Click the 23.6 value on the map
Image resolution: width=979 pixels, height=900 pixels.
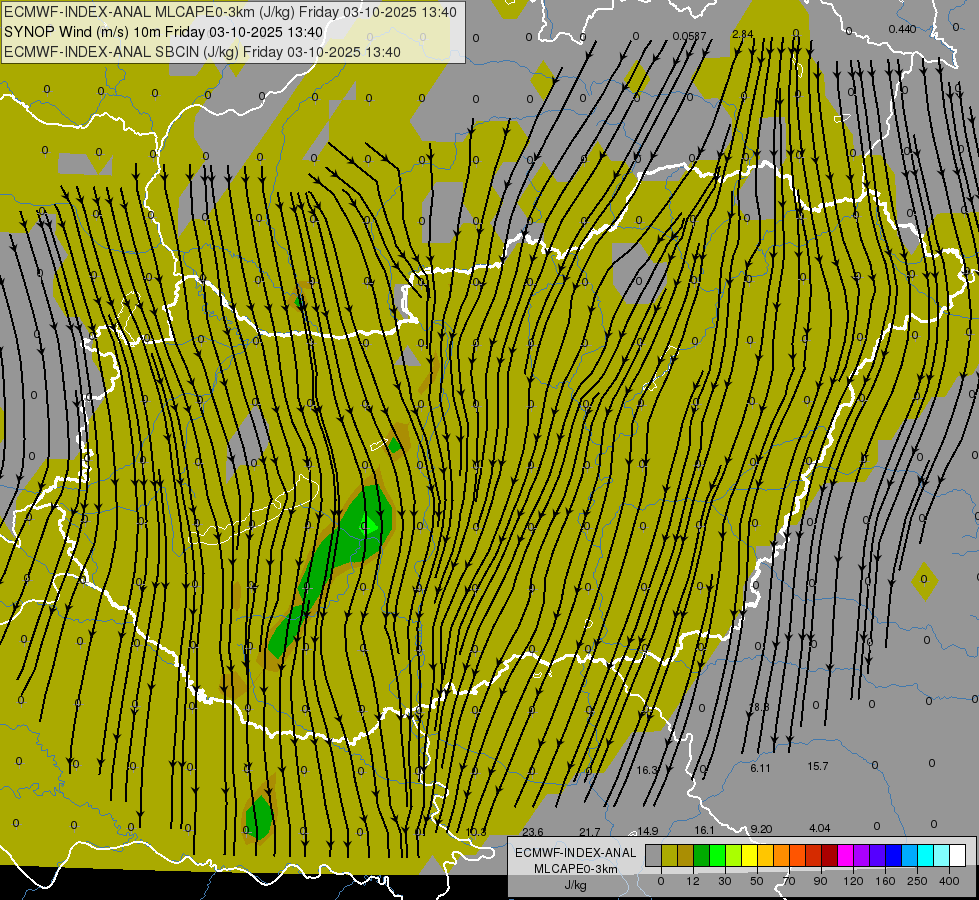pos(533,832)
